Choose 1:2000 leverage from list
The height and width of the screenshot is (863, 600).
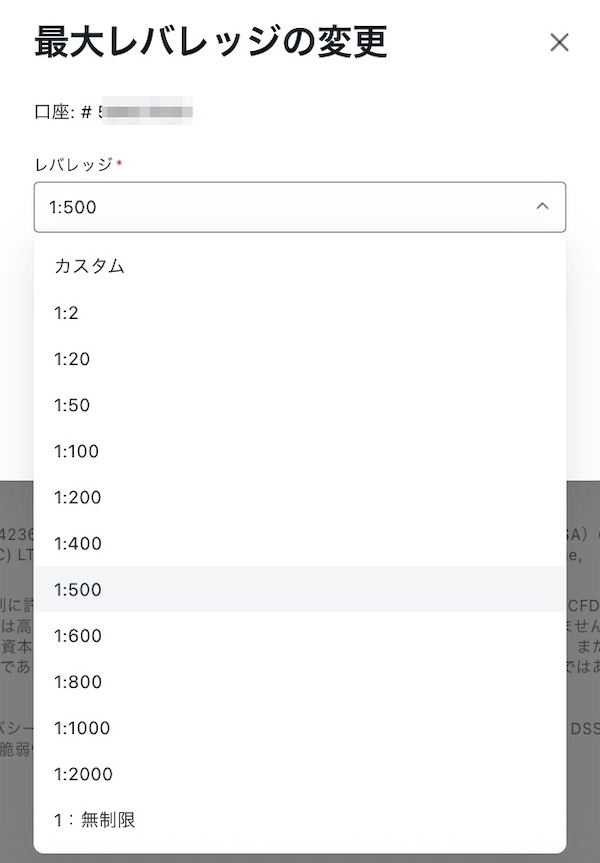(83, 774)
